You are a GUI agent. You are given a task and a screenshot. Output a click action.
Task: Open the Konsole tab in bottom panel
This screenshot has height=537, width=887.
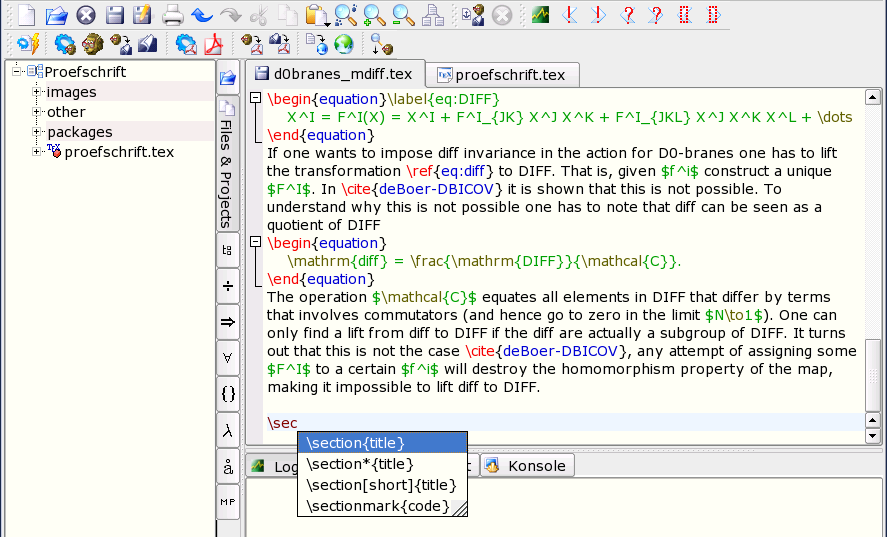(527, 466)
